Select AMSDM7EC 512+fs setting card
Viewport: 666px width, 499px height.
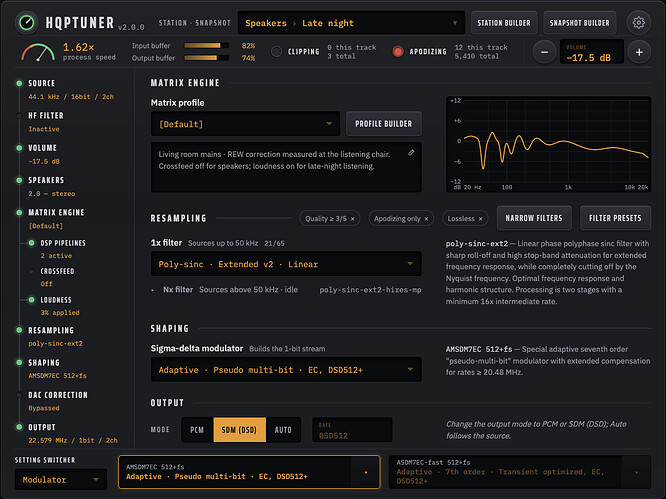click(249, 472)
